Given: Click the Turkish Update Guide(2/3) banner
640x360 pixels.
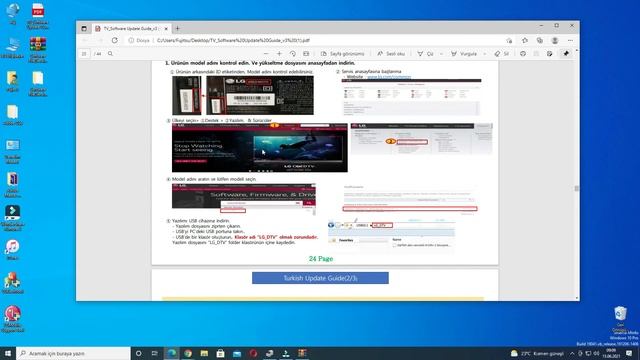Looking at the screenshot, I should 320,278.
